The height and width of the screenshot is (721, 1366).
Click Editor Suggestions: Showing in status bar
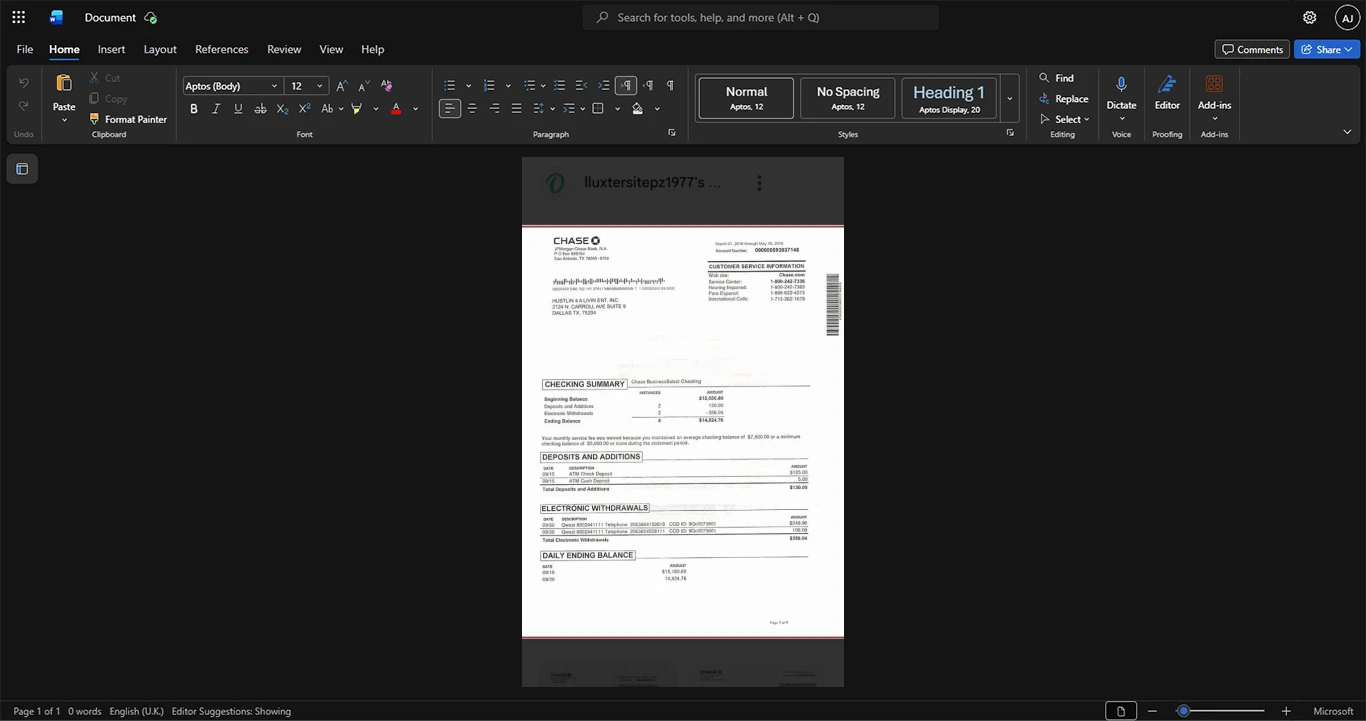[x=231, y=711]
